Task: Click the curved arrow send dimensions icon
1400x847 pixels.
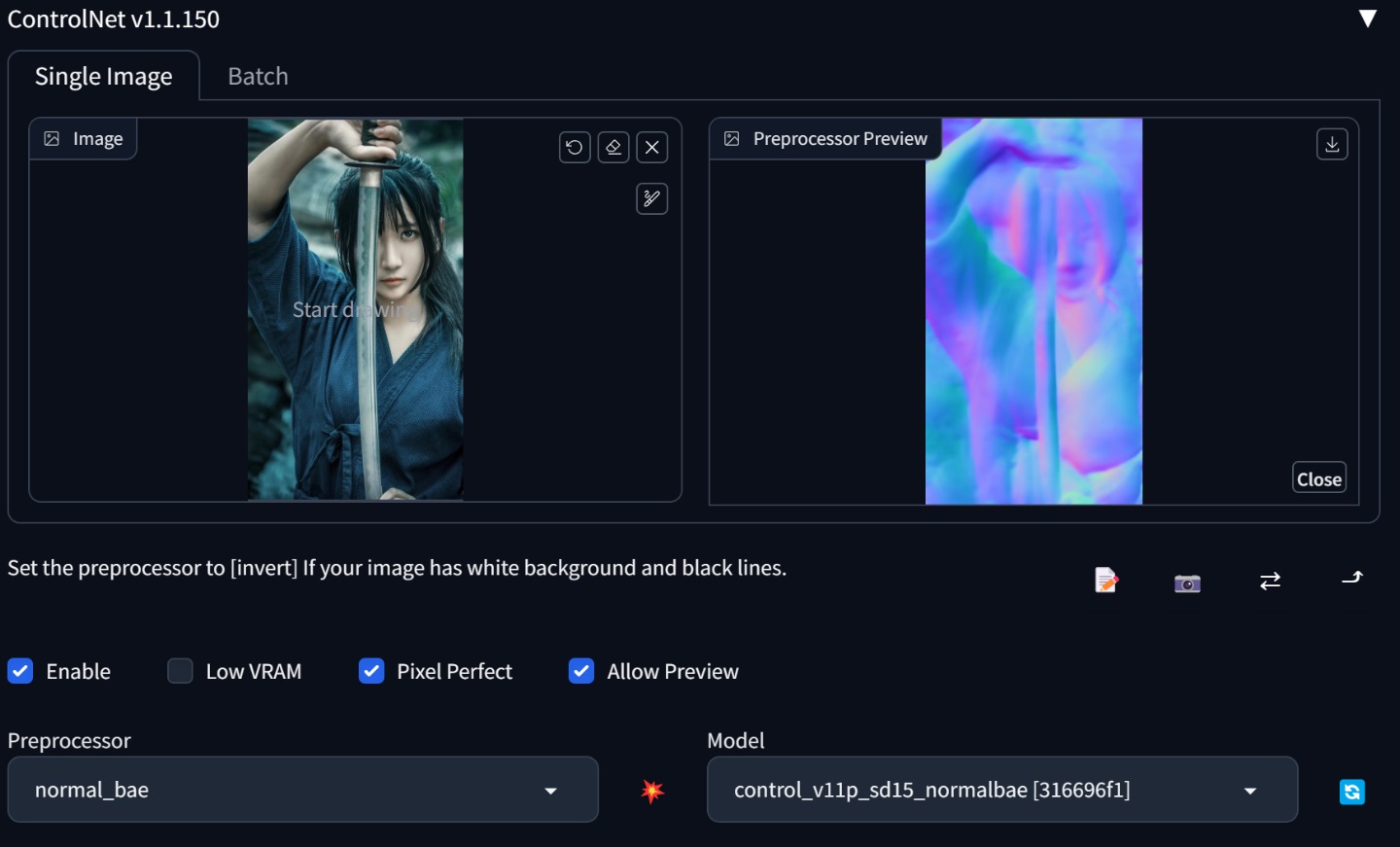Action: 1352,579
